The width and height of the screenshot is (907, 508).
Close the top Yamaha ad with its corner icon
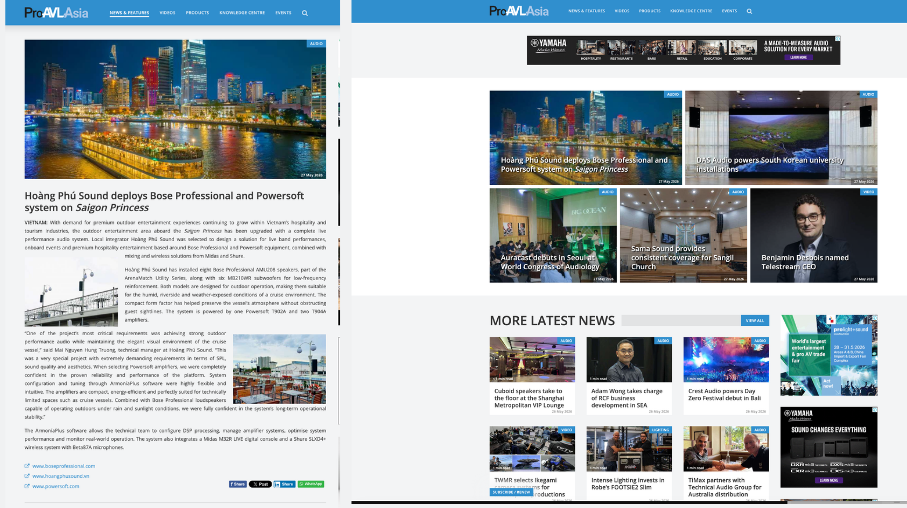838,39
